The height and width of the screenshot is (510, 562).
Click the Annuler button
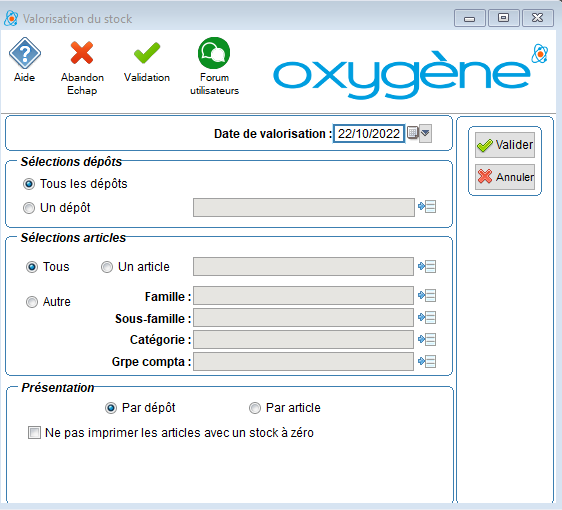coord(505,177)
